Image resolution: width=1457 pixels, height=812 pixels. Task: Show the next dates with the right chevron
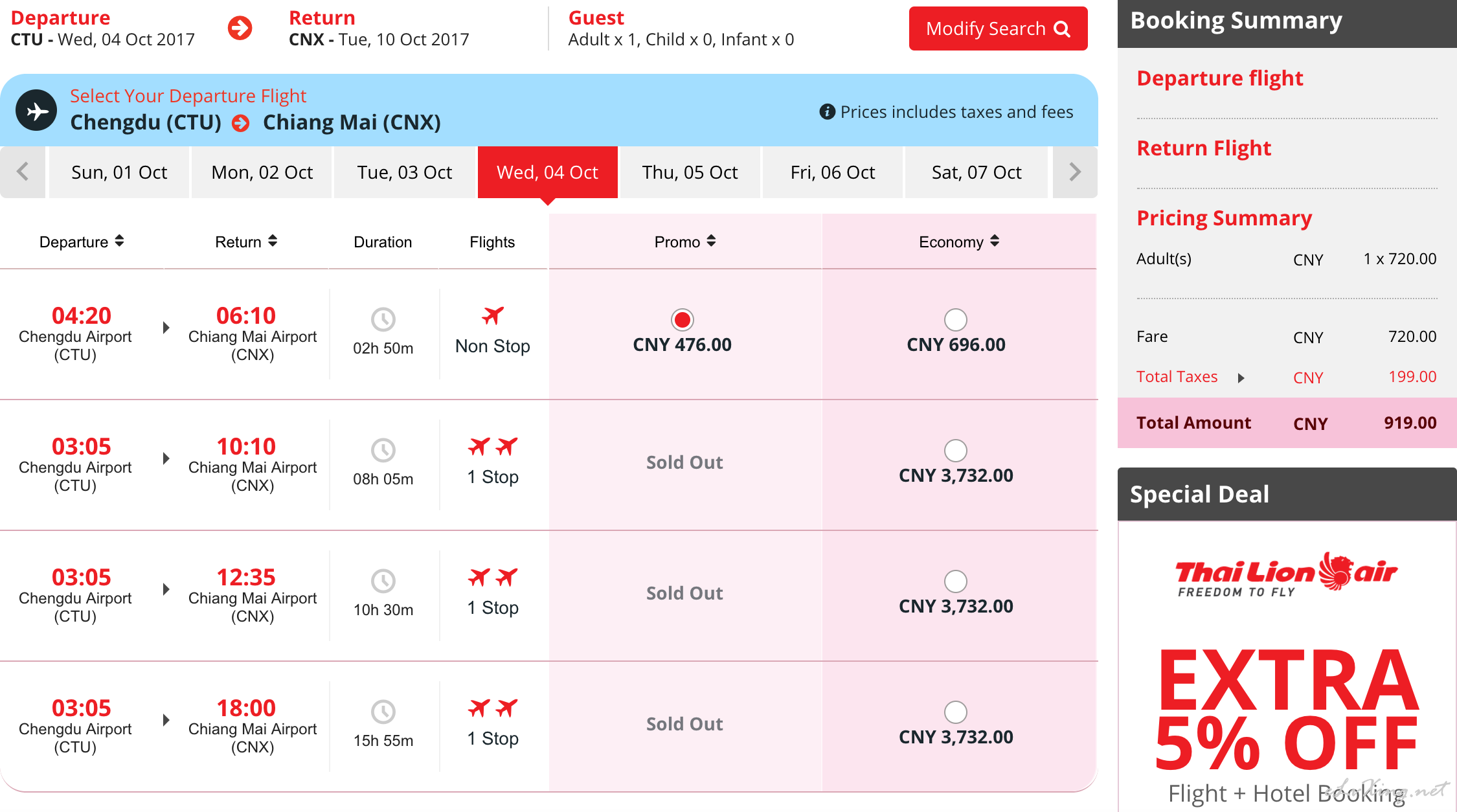(1075, 172)
